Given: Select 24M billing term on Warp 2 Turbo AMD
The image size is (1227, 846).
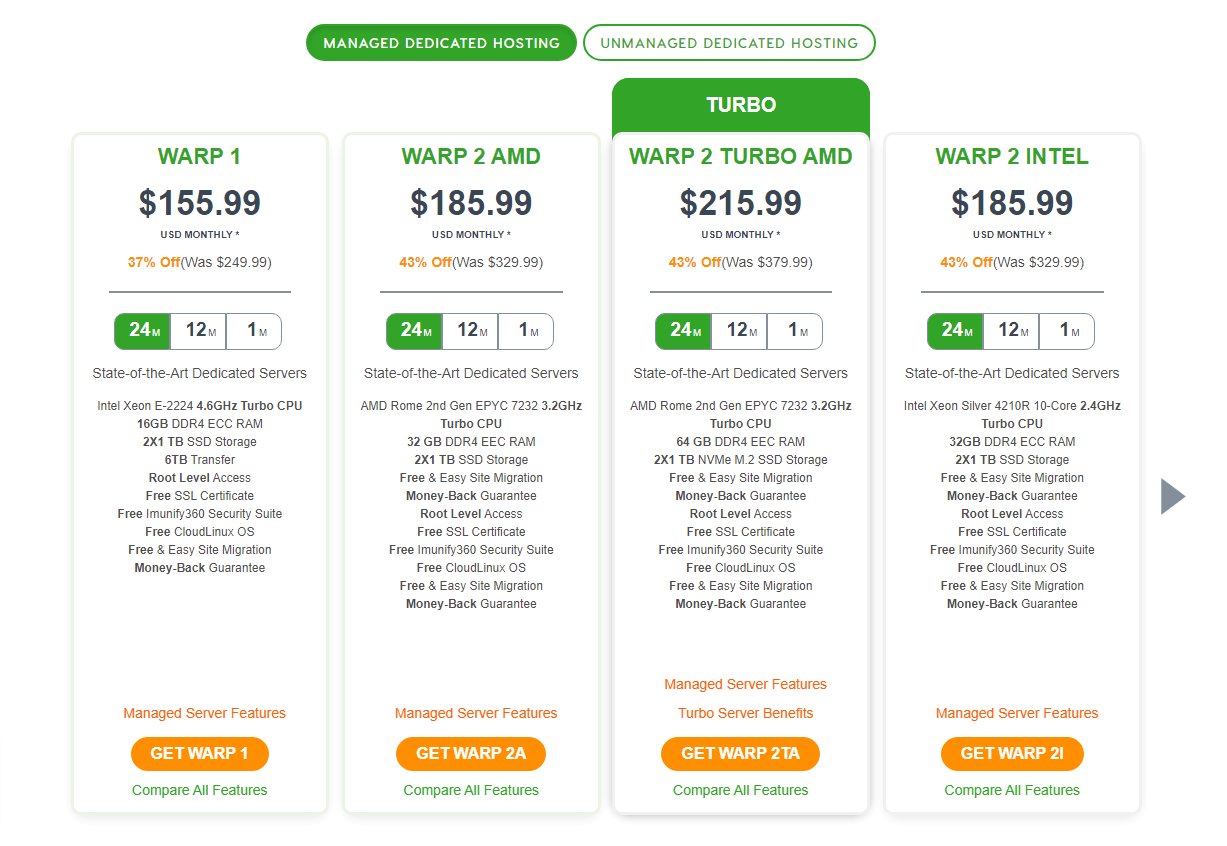Looking at the screenshot, I should (x=684, y=331).
